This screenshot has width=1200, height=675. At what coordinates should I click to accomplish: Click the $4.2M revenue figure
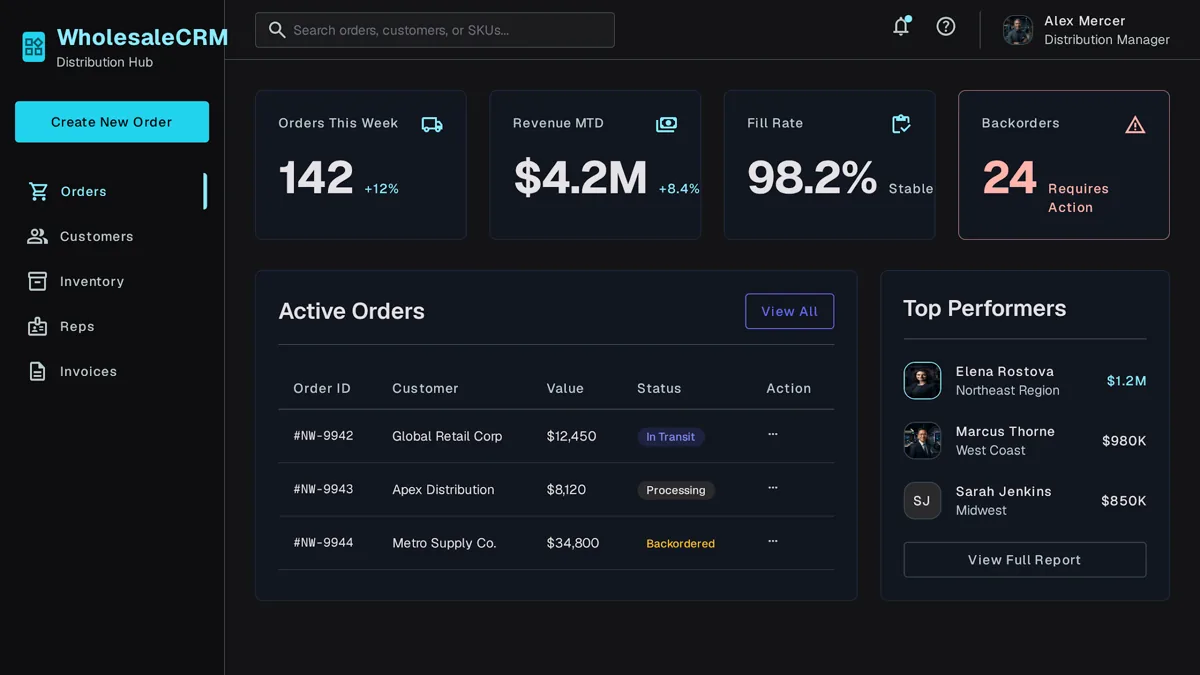point(581,178)
